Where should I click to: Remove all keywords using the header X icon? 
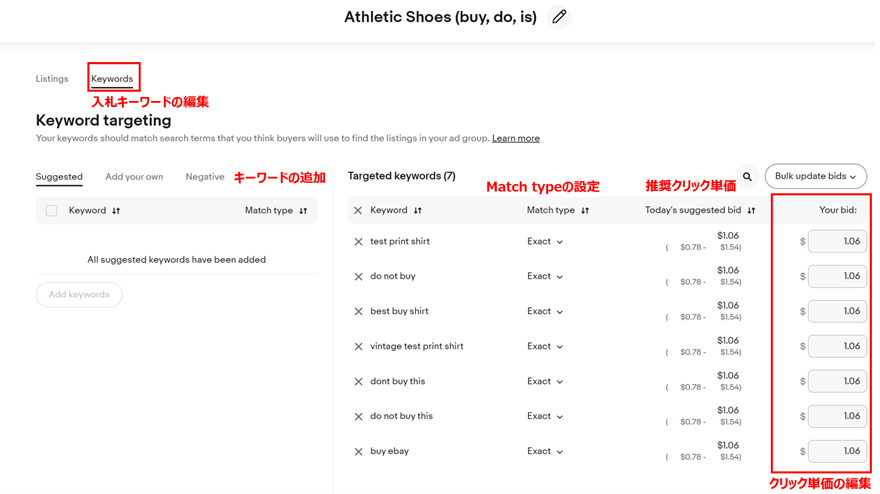coord(358,211)
